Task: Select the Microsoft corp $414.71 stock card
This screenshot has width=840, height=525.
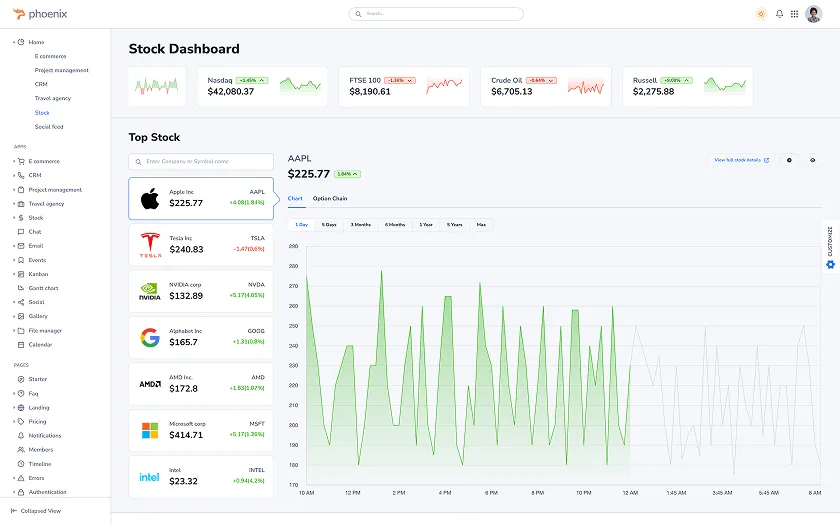Action: (201, 431)
